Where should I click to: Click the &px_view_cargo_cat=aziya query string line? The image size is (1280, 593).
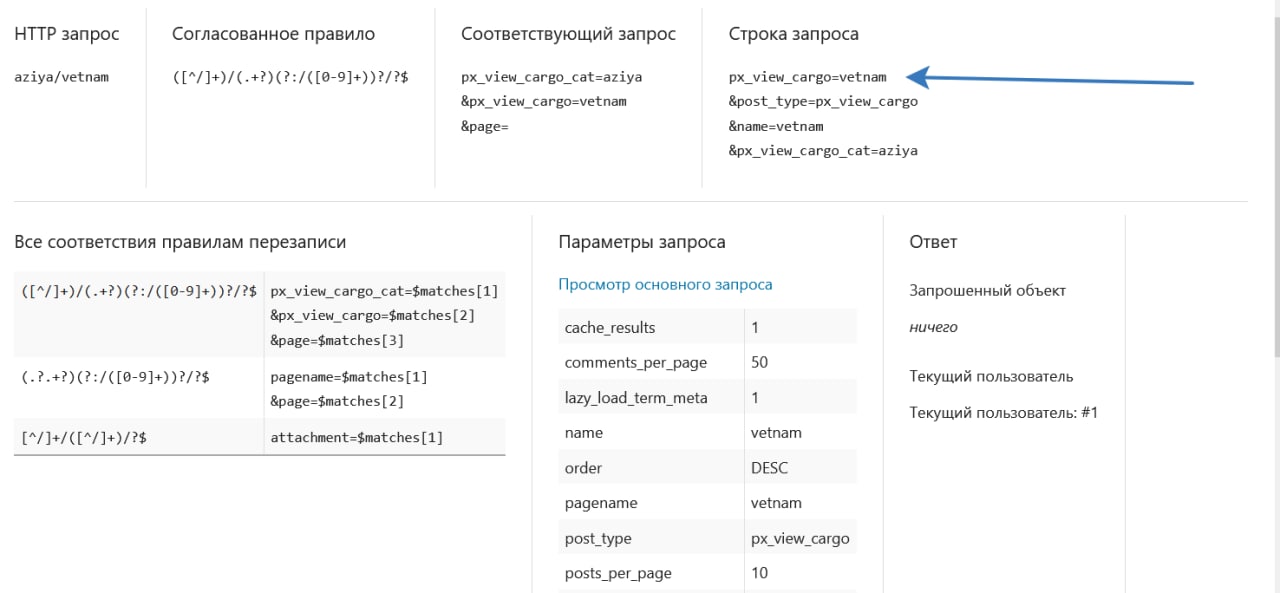pyautogui.click(x=823, y=151)
